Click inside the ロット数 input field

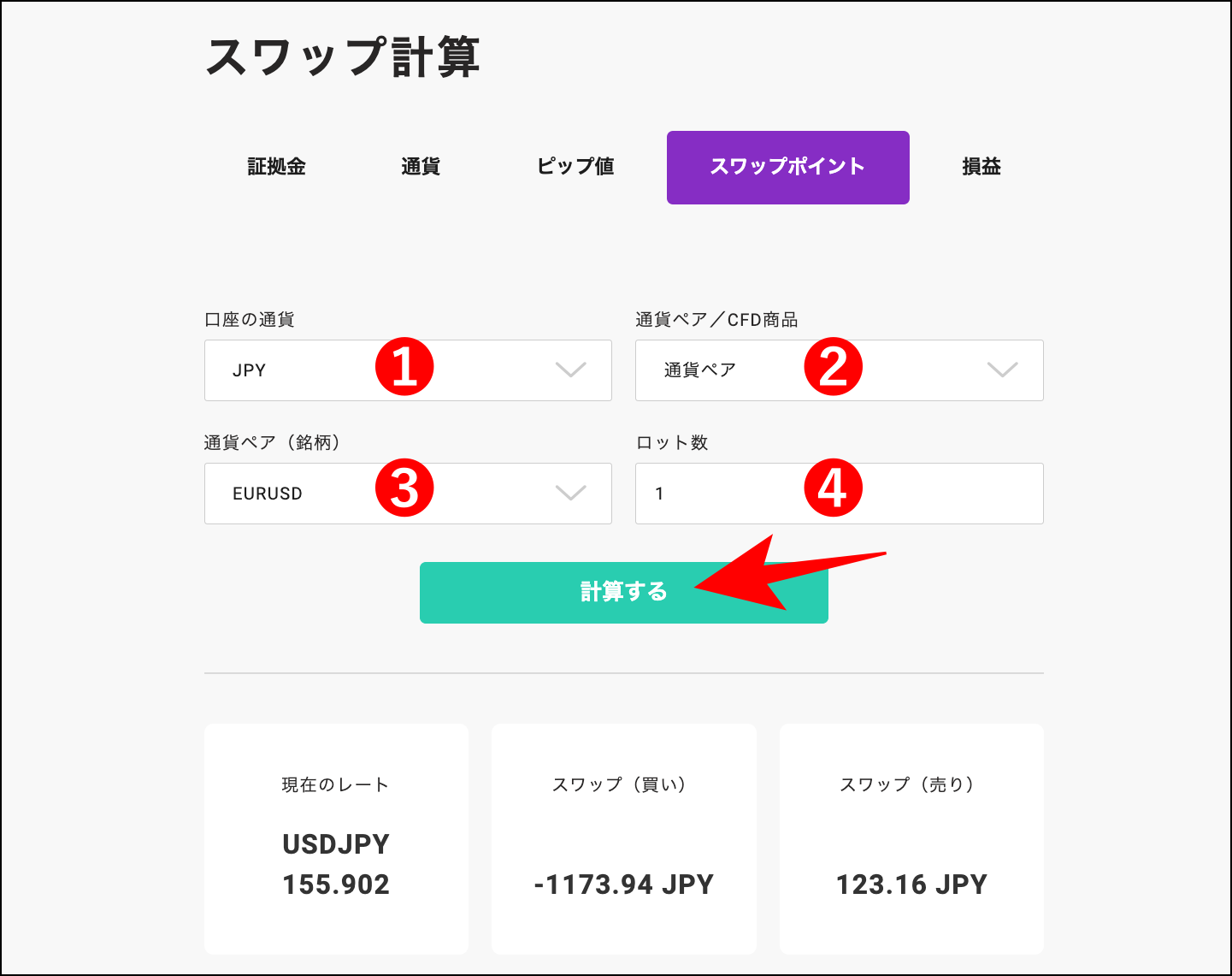727,494
